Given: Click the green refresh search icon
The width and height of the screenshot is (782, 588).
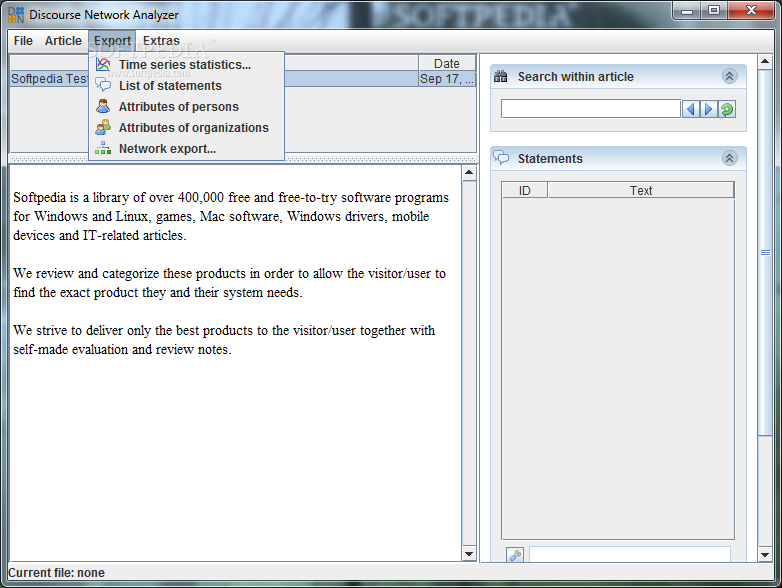Looking at the screenshot, I should coord(727,109).
